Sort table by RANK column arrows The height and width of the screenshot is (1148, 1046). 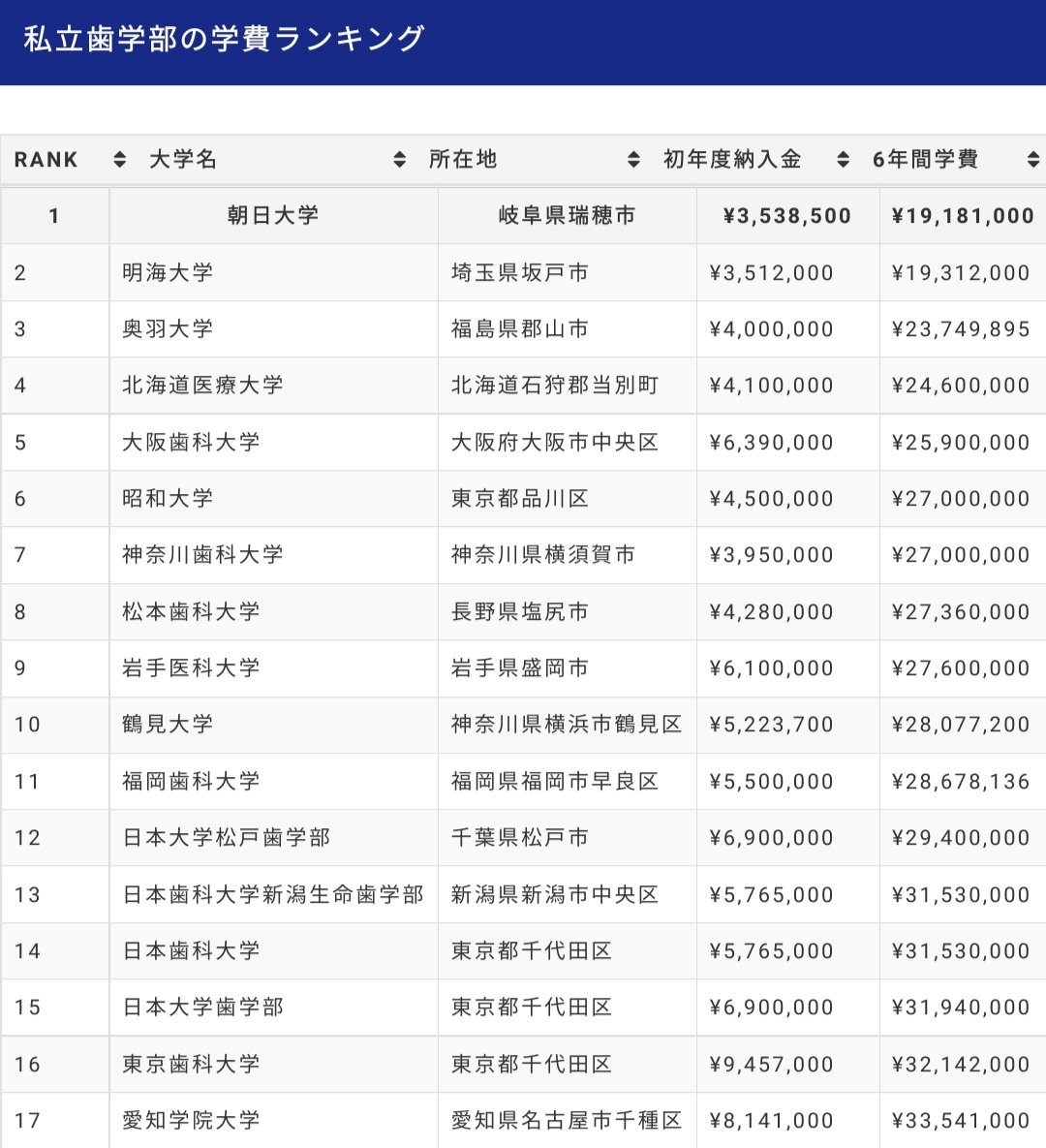[119, 160]
